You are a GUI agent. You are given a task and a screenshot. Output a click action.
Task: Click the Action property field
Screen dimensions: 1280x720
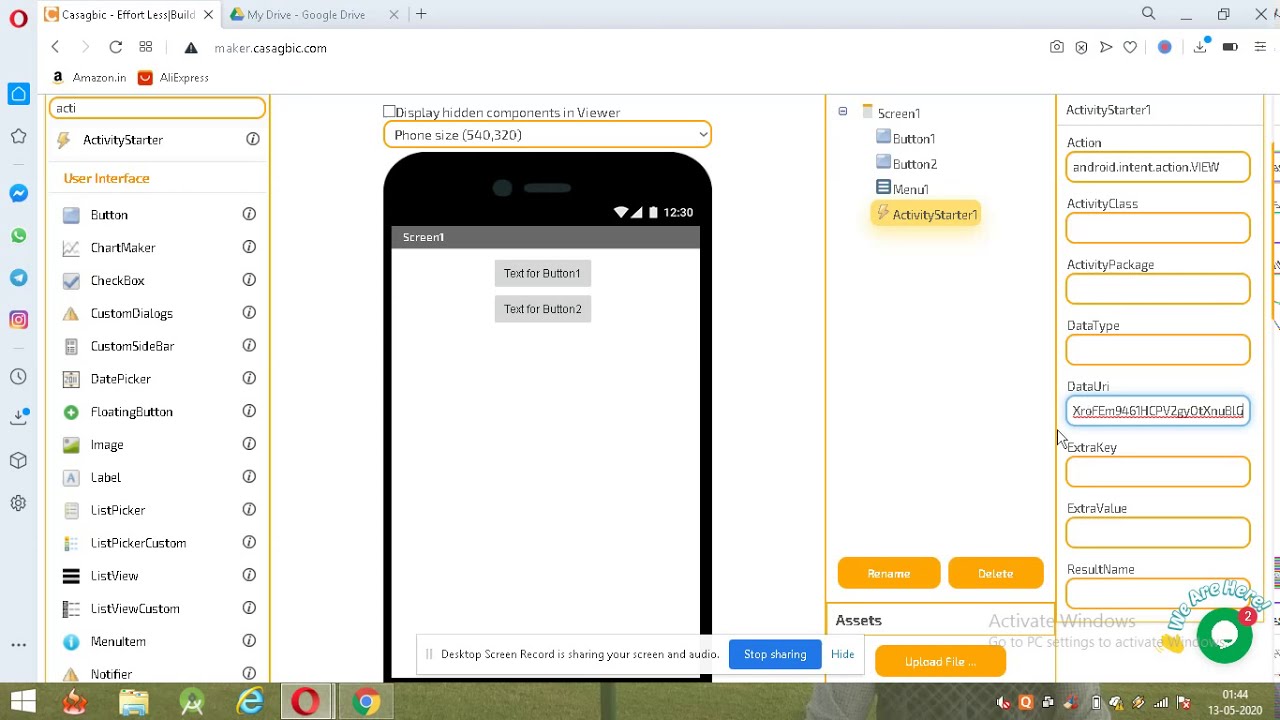[1158, 167]
